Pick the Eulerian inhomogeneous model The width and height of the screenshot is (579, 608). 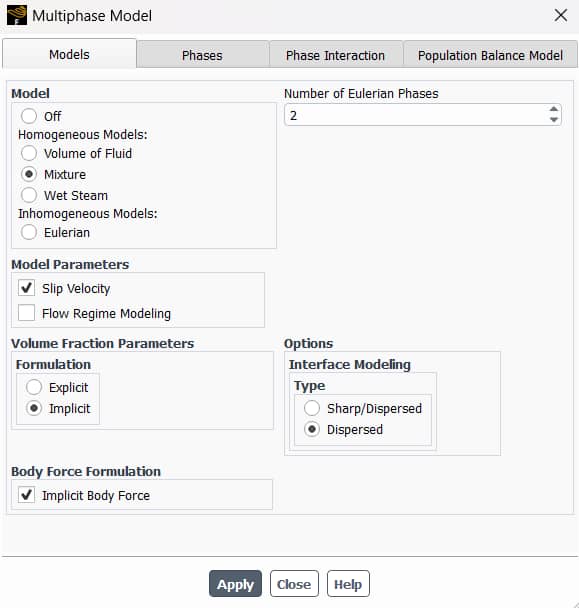[29, 232]
